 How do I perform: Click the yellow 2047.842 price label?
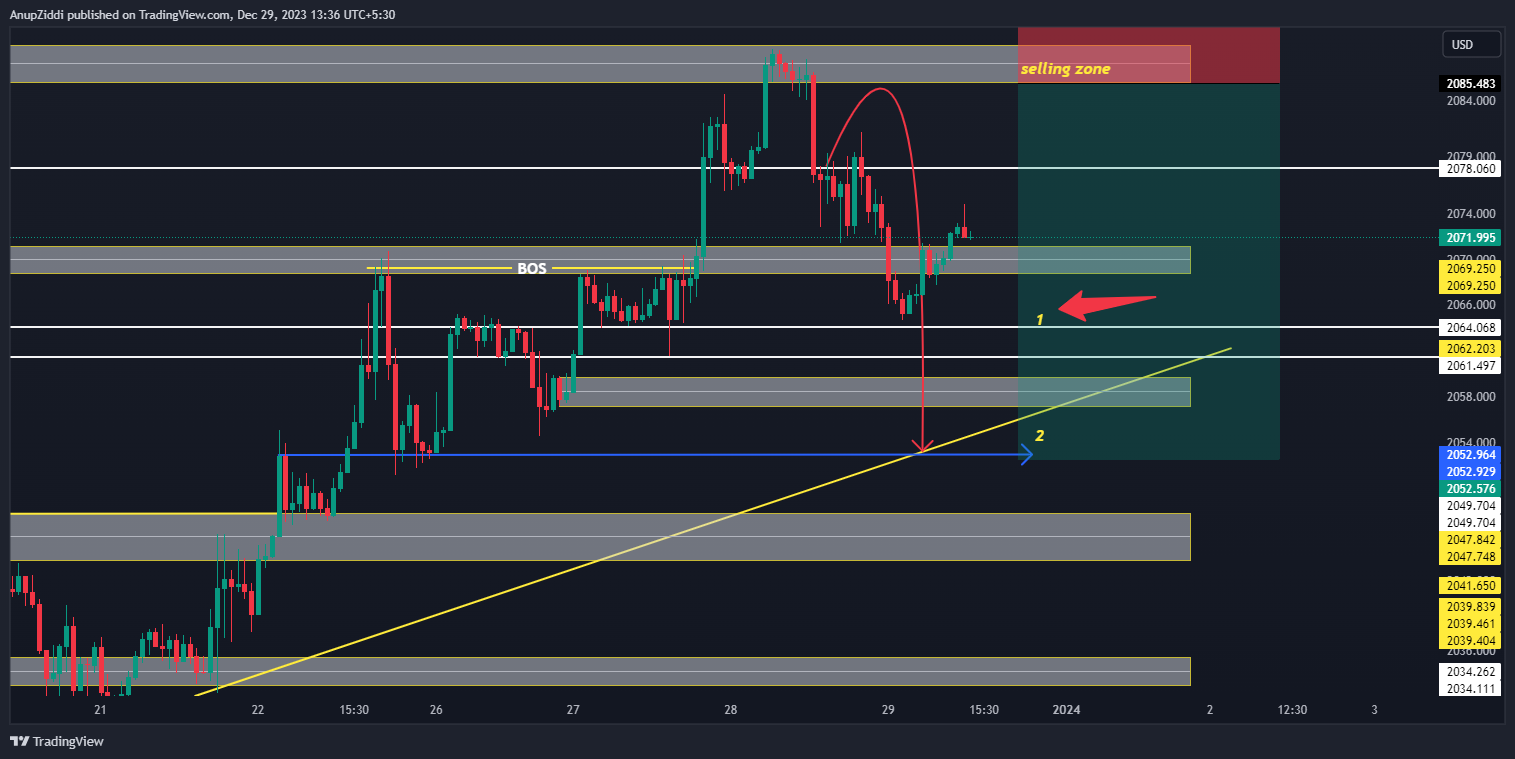pyautogui.click(x=1471, y=540)
